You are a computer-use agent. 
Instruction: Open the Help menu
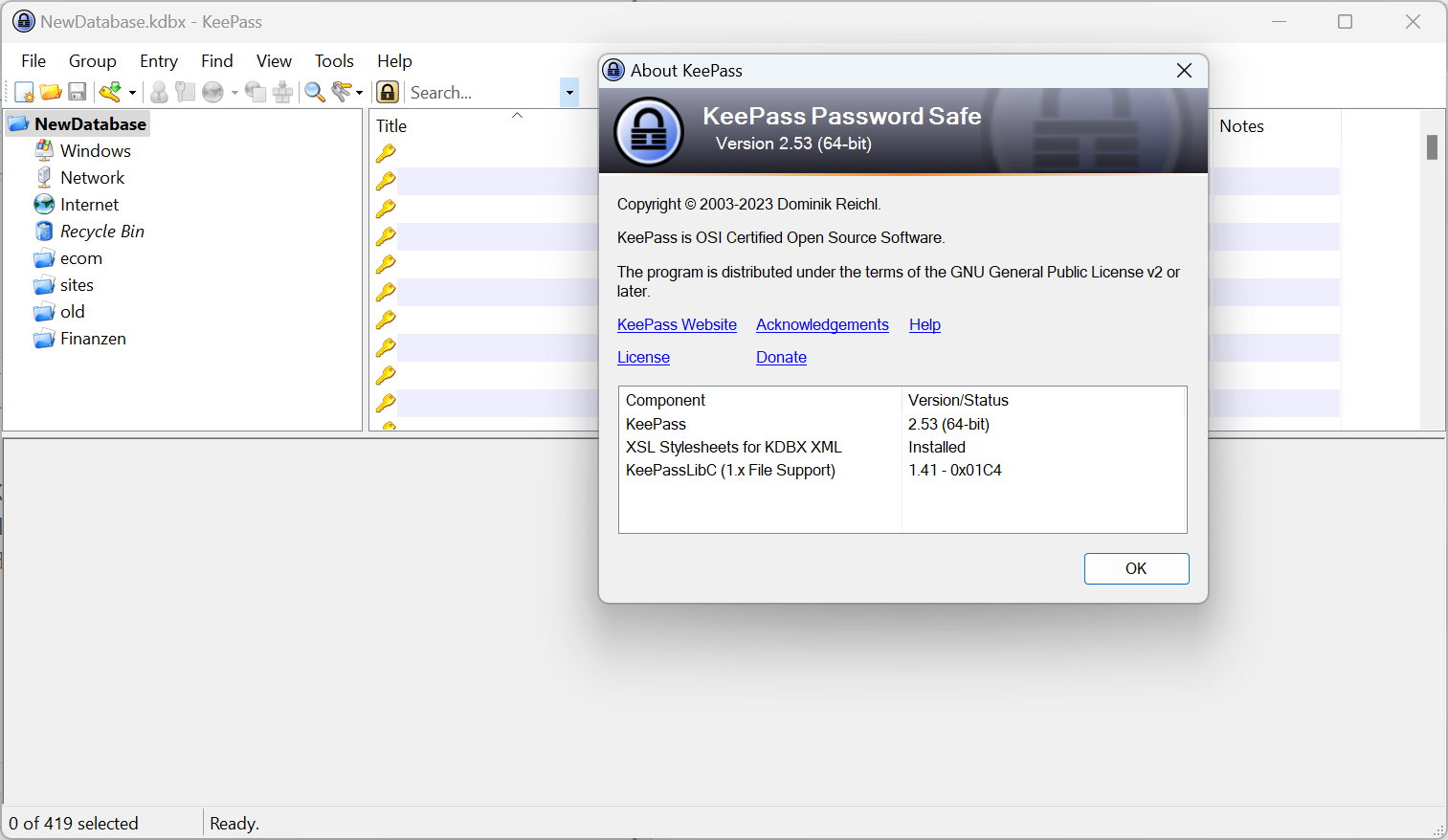[394, 60]
